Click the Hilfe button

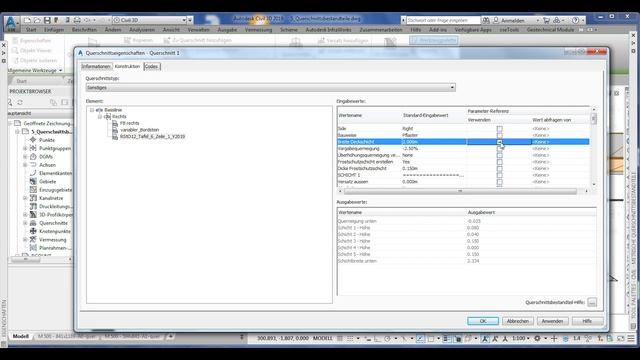coord(587,321)
